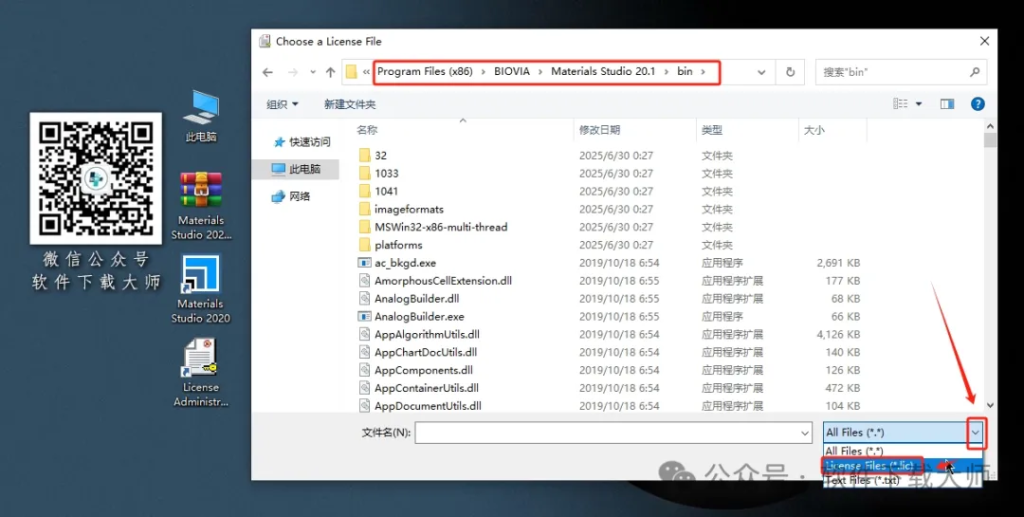
Task: Go back with the left arrow
Action: 268,72
